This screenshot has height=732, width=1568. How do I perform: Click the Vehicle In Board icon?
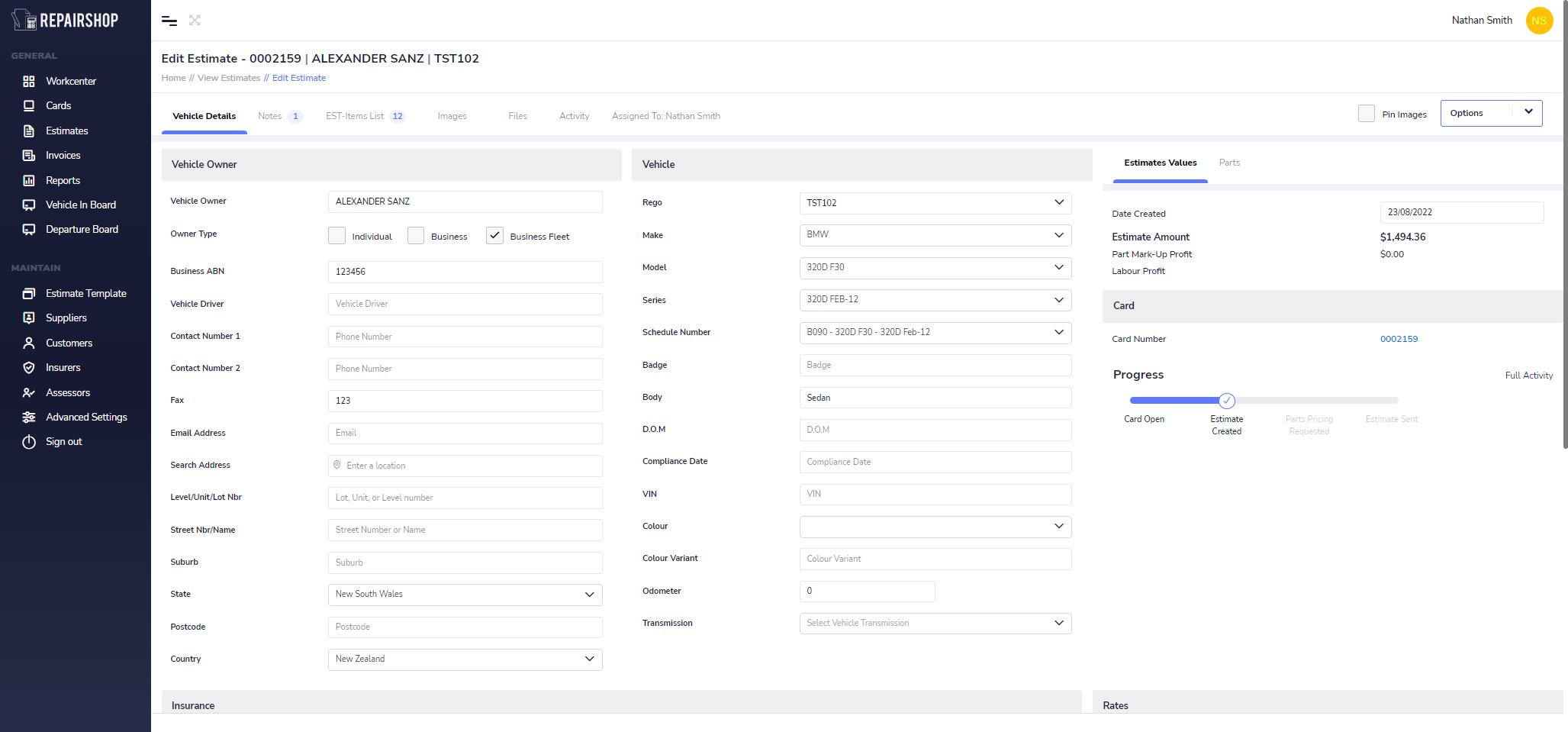click(x=29, y=205)
